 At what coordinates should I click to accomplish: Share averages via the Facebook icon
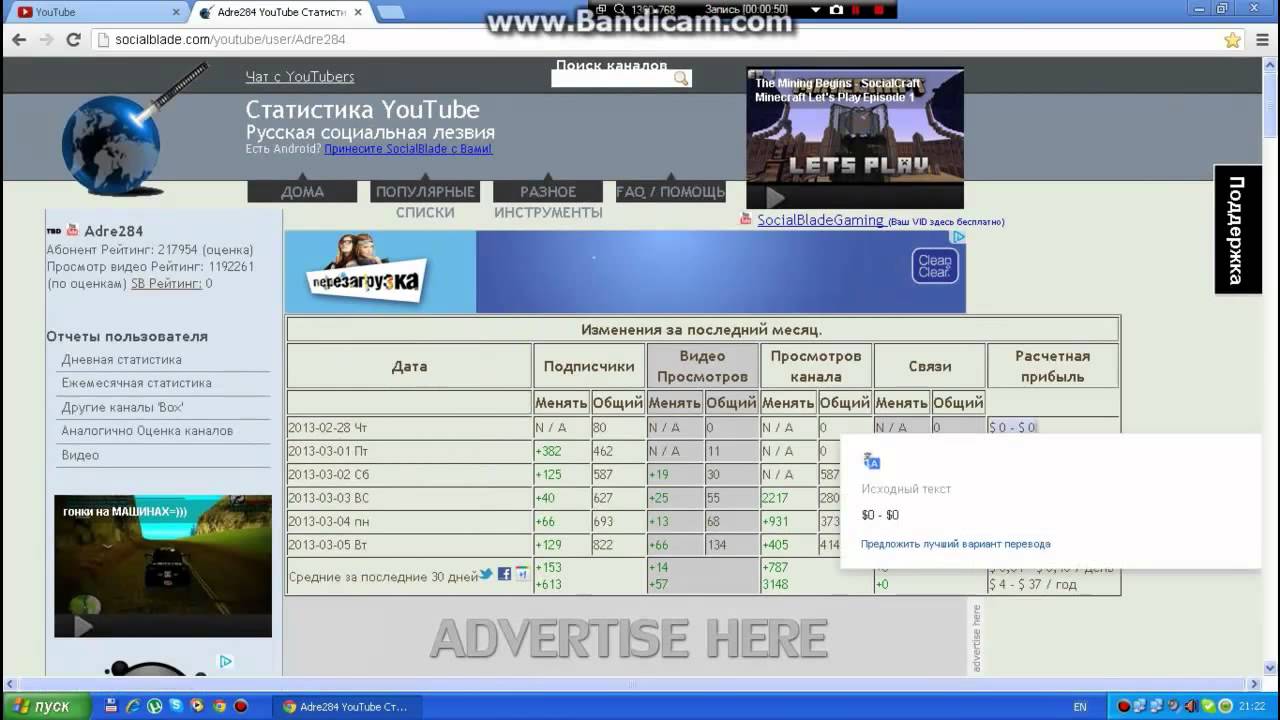coord(504,574)
